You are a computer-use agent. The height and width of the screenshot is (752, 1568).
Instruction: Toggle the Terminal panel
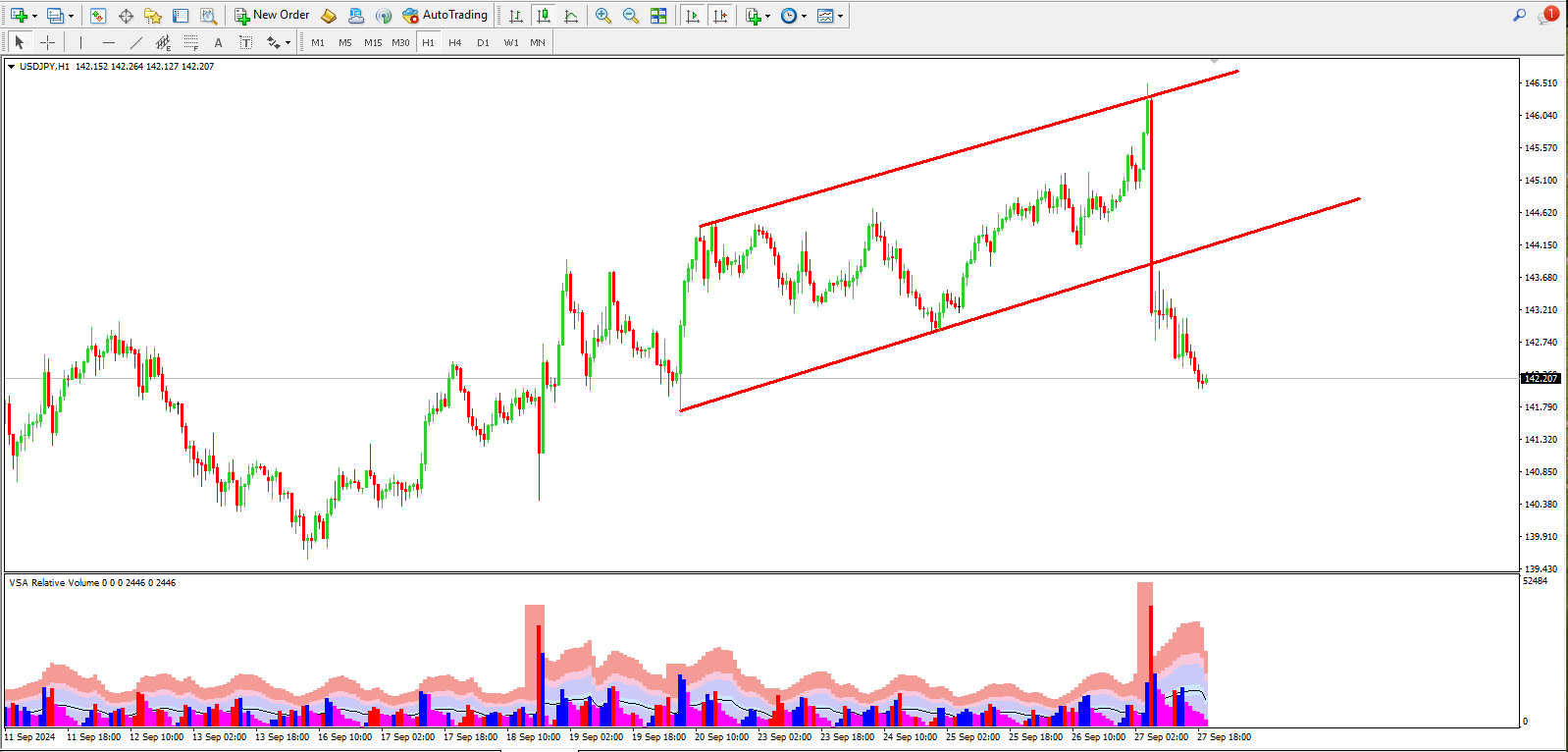coord(181,16)
